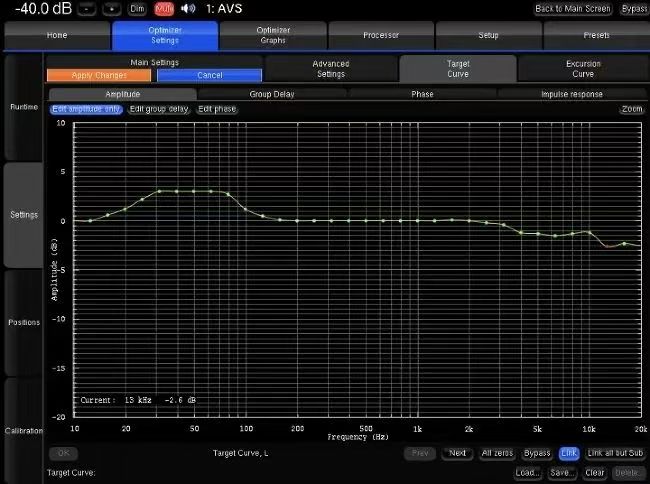Switch to the Impulse response graph tab
This screenshot has width=650, height=484.
pos(571,94)
